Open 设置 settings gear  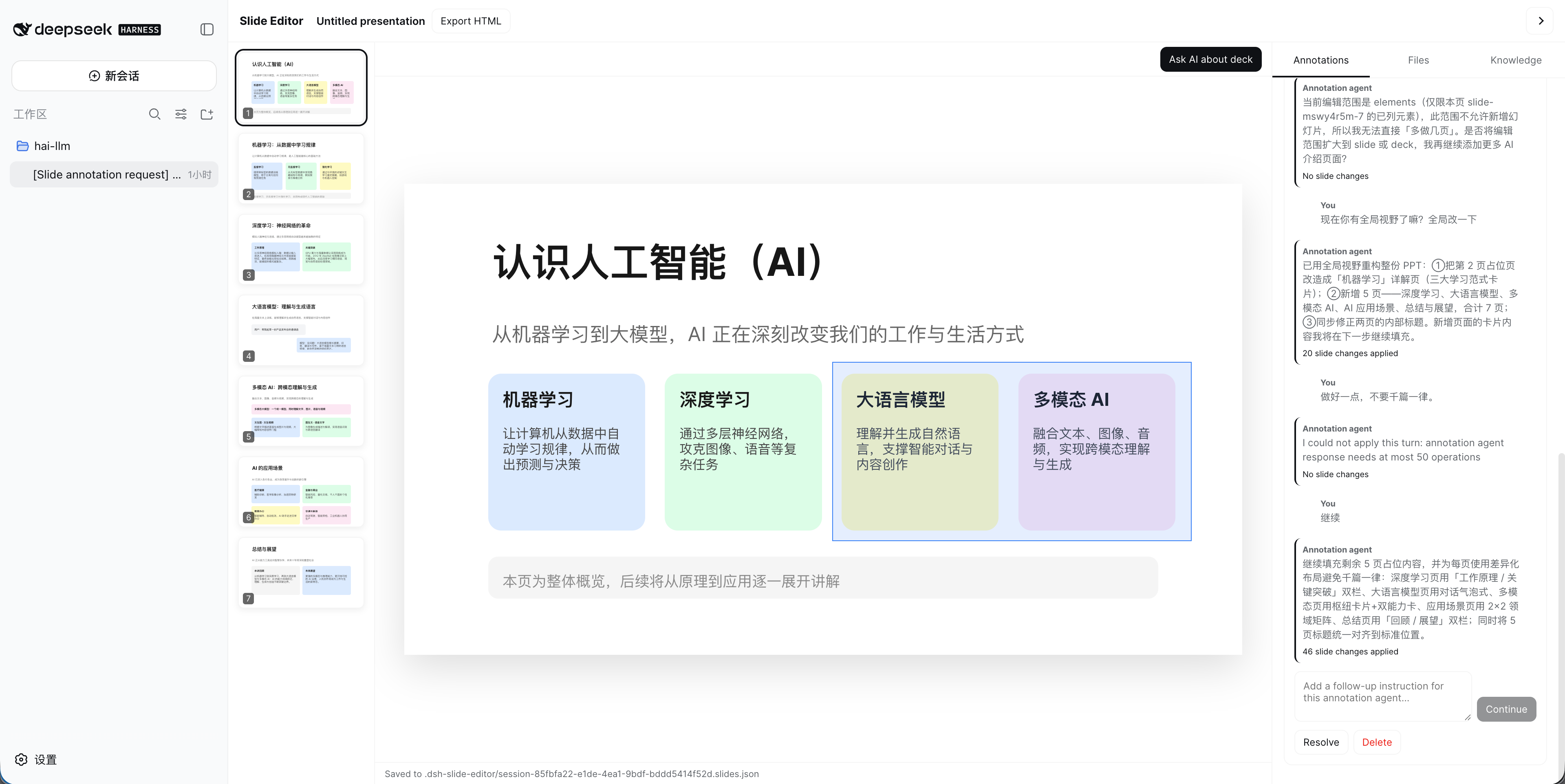(x=36, y=759)
